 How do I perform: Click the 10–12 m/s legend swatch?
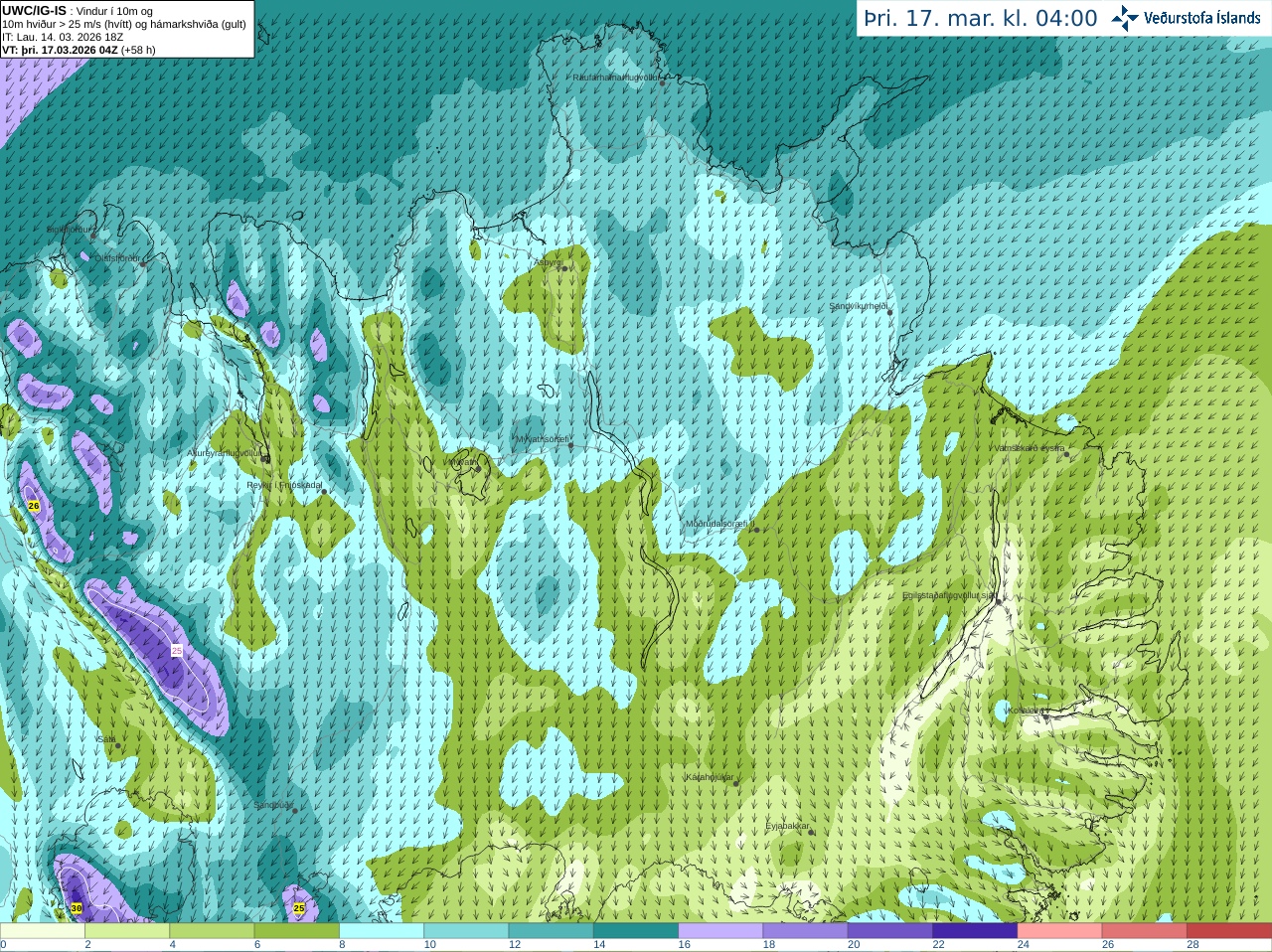pyautogui.click(x=466, y=931)
